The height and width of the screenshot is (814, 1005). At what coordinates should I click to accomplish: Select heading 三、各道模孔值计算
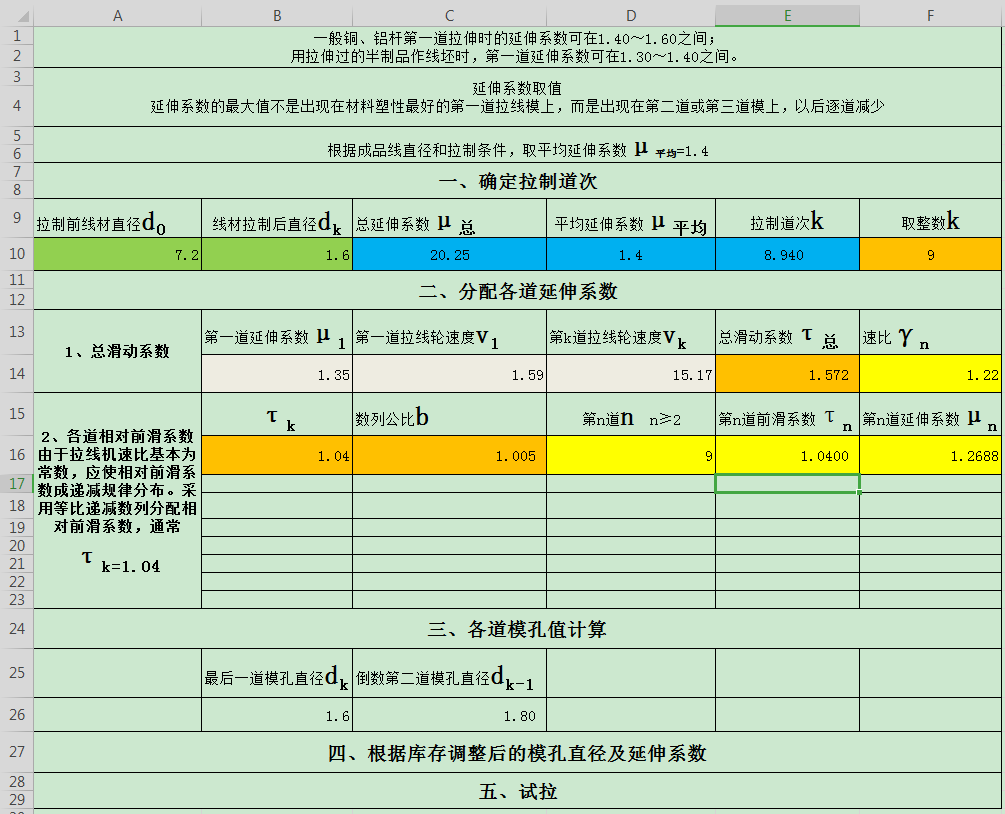(517, 629)
